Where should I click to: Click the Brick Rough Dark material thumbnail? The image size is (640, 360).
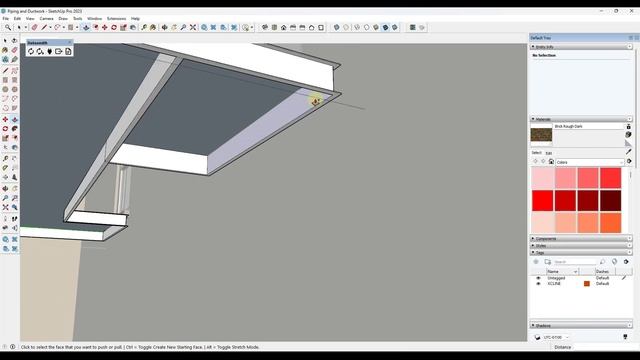[542, 135]
